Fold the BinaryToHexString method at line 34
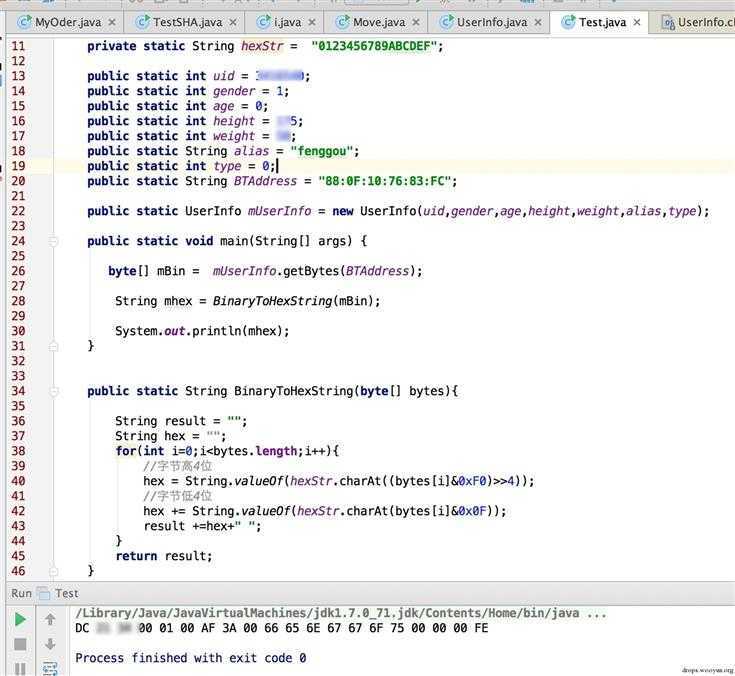This screenshot has width=735, height=676. (53, 391)
